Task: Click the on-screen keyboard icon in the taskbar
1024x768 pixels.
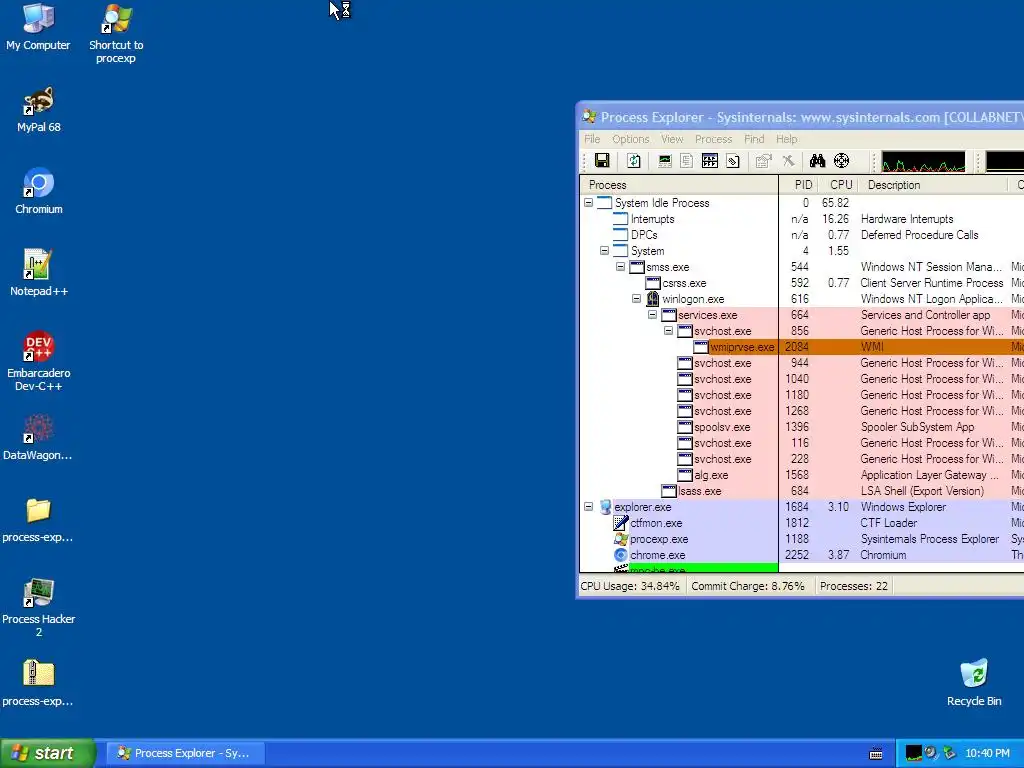Action: click(x=876, y=754)
